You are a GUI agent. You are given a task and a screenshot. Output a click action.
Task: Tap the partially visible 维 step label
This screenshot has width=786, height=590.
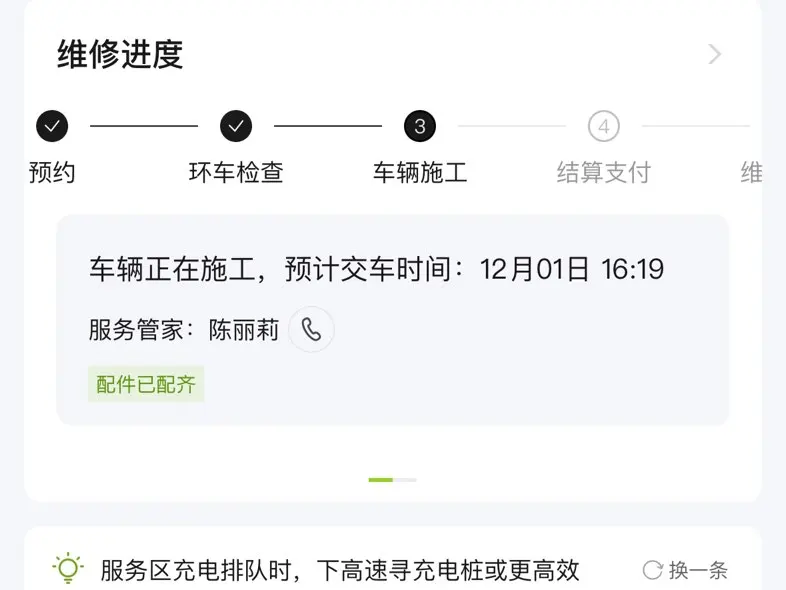click(751, 173)
